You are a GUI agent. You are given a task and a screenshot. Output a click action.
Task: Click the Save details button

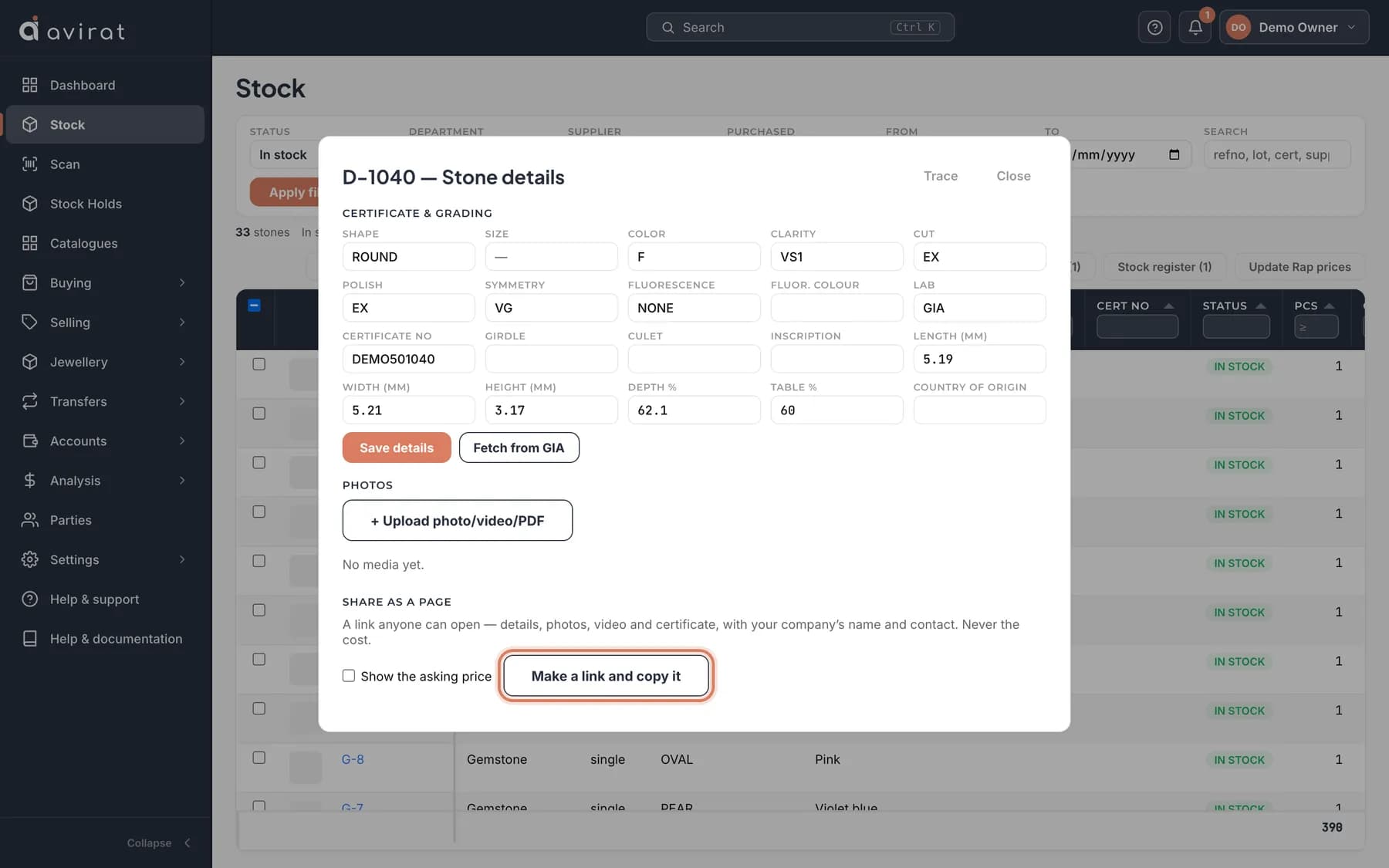(397, 448)
